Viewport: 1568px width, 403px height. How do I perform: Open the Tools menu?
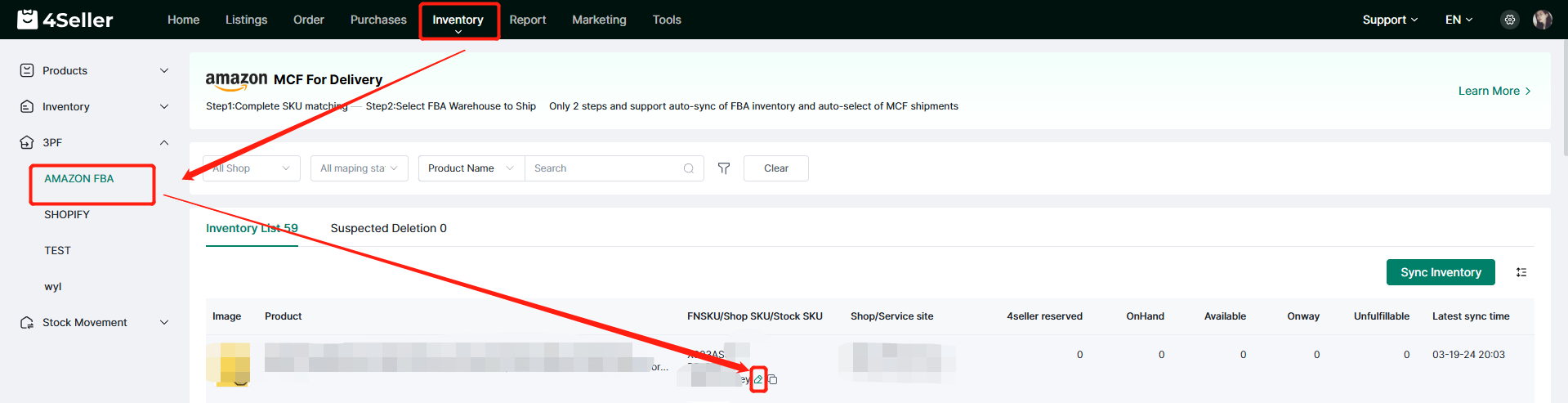(x=667, y=20)
